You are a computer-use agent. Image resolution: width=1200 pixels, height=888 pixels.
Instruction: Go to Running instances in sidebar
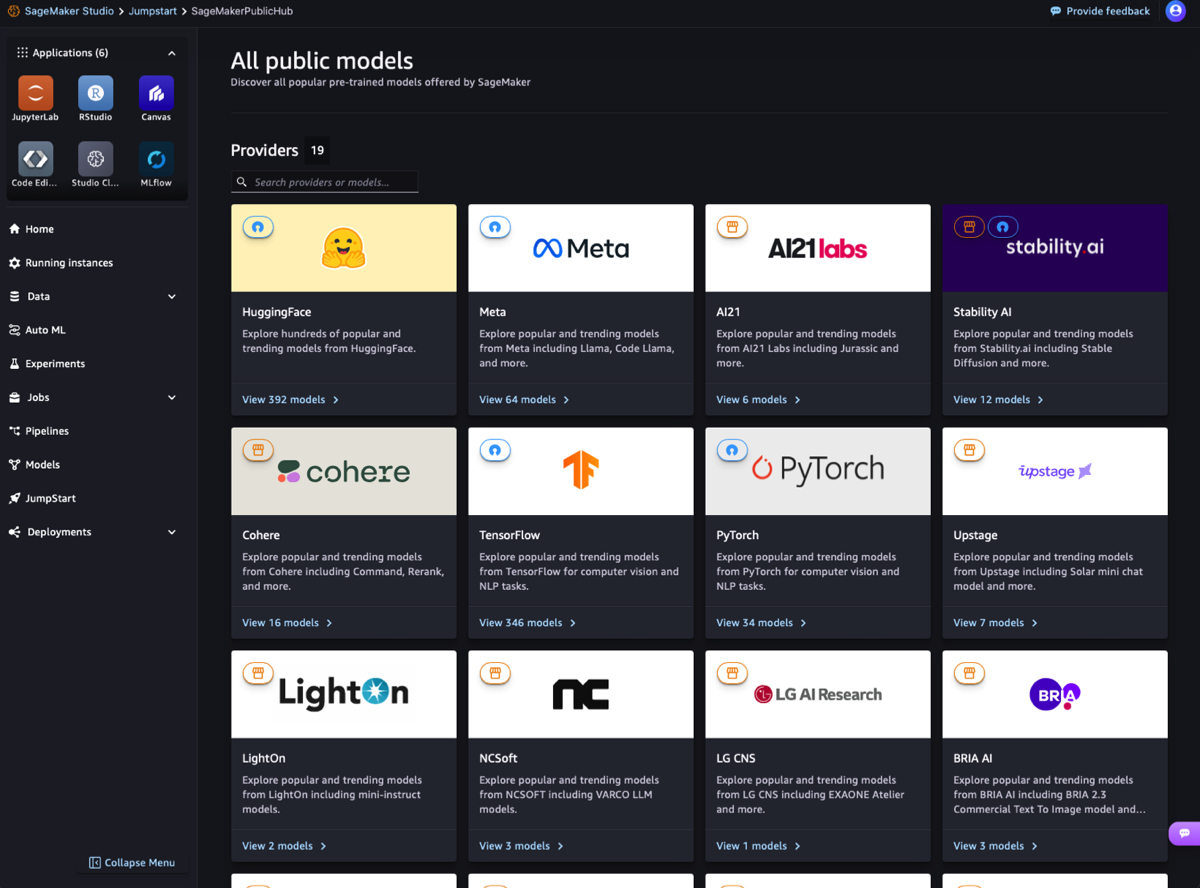[x=68, y=263]
